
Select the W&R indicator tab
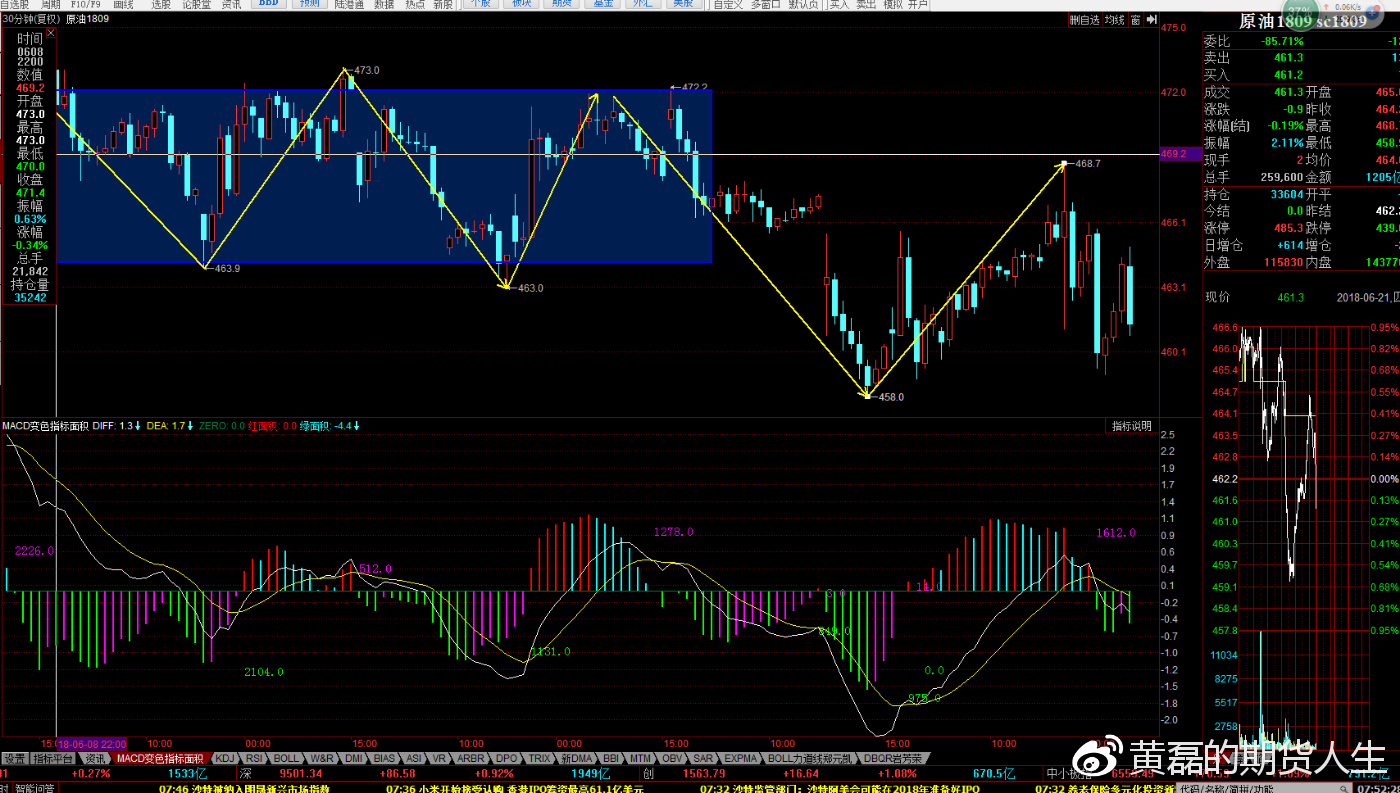(322, 759)
